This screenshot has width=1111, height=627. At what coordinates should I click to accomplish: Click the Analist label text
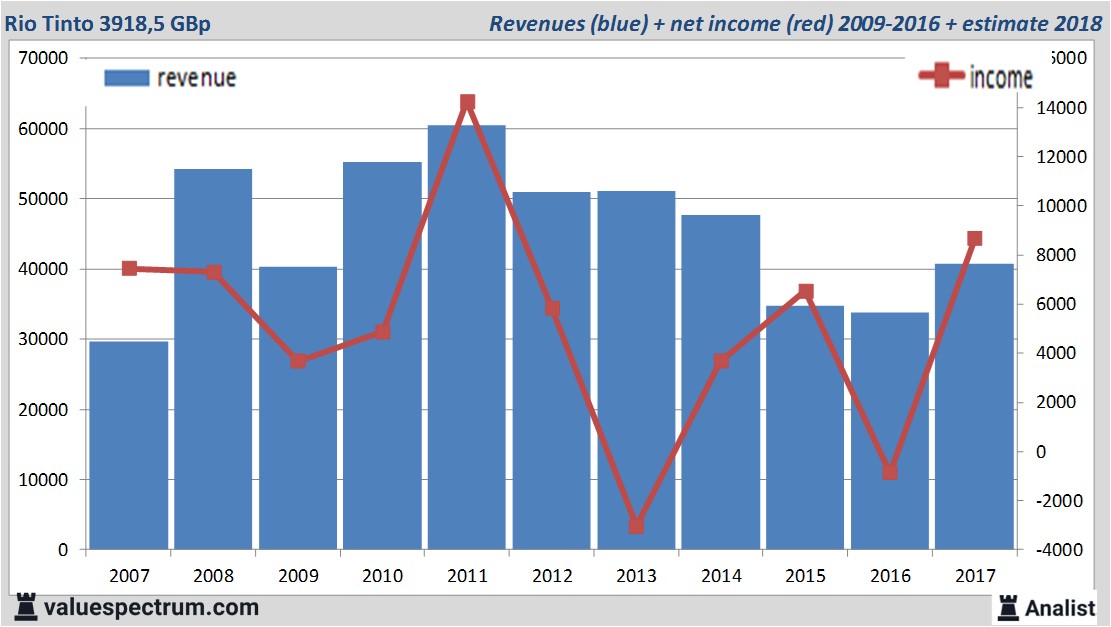1060,608
